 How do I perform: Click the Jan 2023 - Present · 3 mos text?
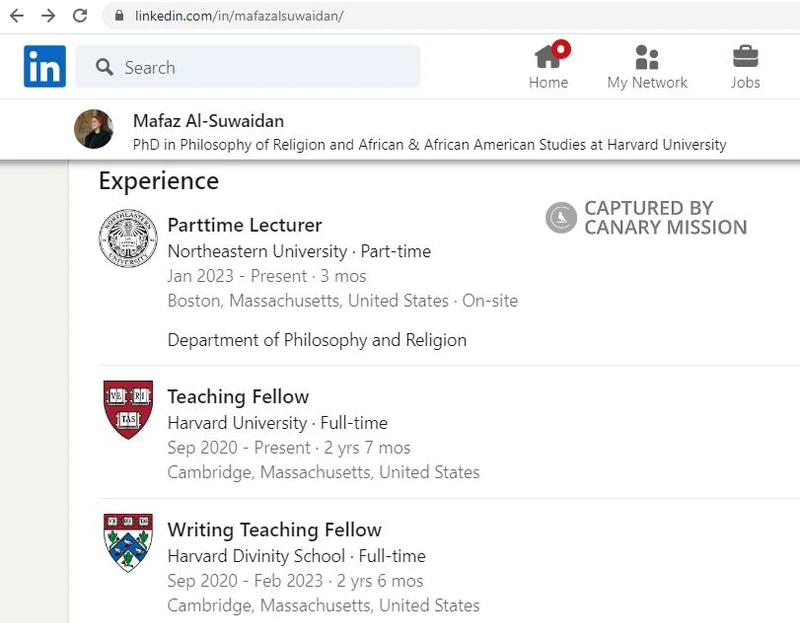click(x=267, y=276)
